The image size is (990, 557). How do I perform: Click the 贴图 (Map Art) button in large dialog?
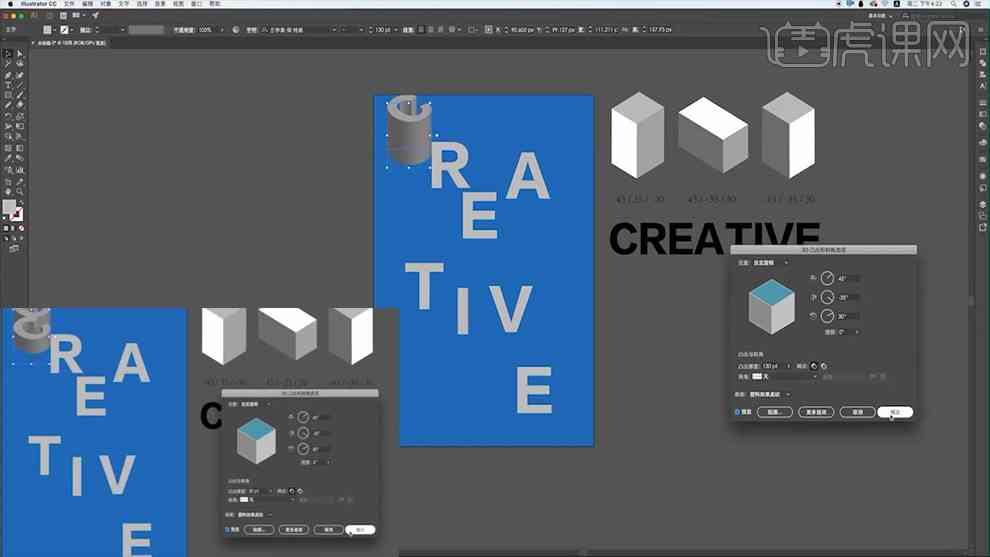pos(775,412)
